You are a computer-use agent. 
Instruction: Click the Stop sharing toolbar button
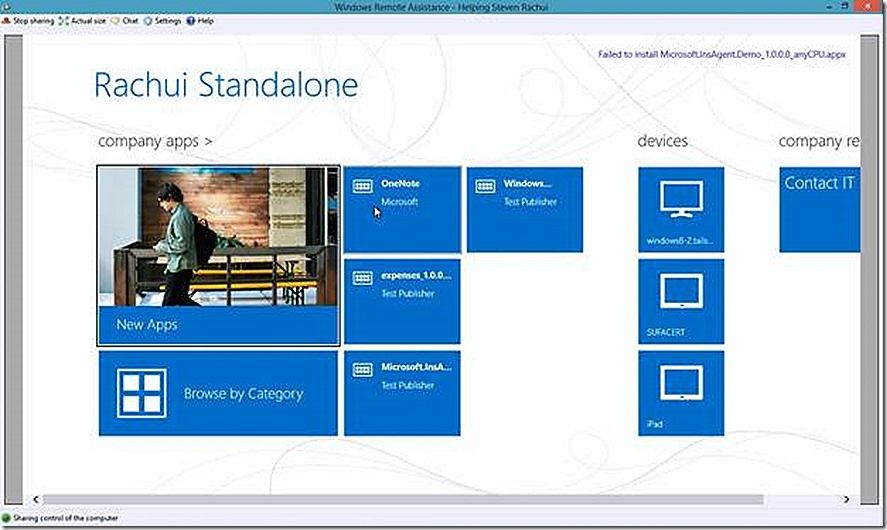pyautogui.click(x=28, y=20)
